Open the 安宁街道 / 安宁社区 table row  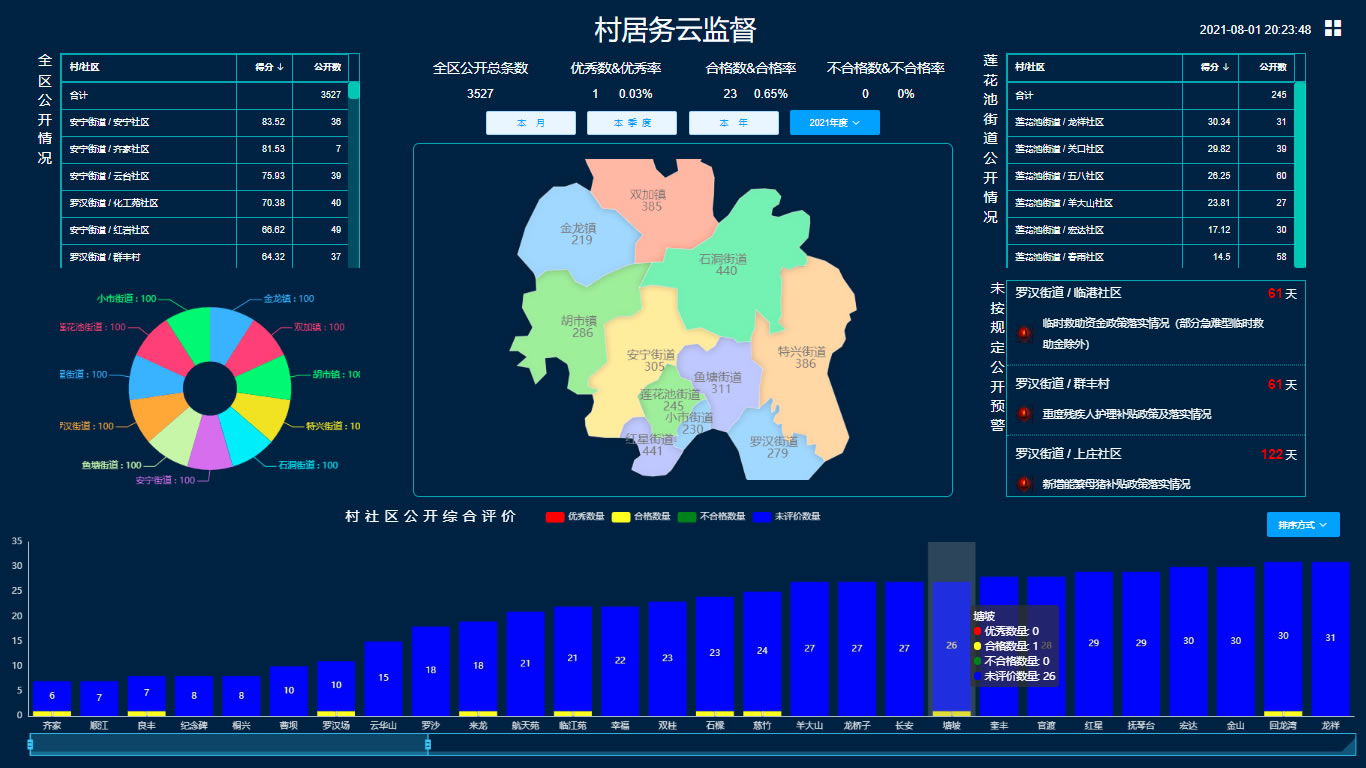click(150, 122)
